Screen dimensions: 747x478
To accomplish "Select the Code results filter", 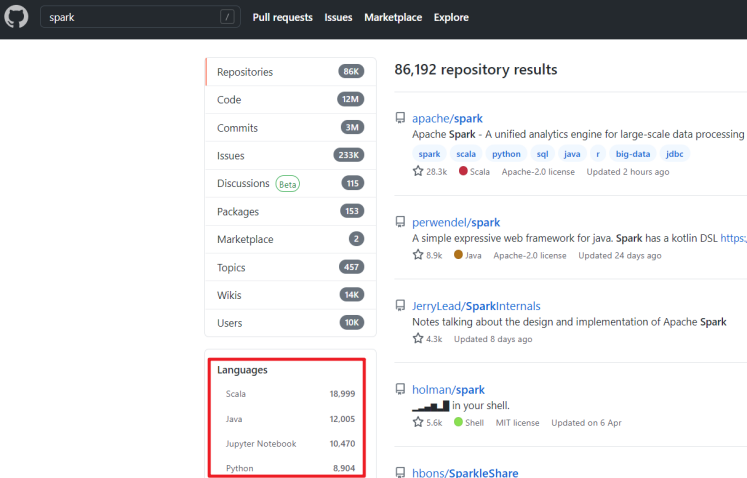I will click(291, 100).
